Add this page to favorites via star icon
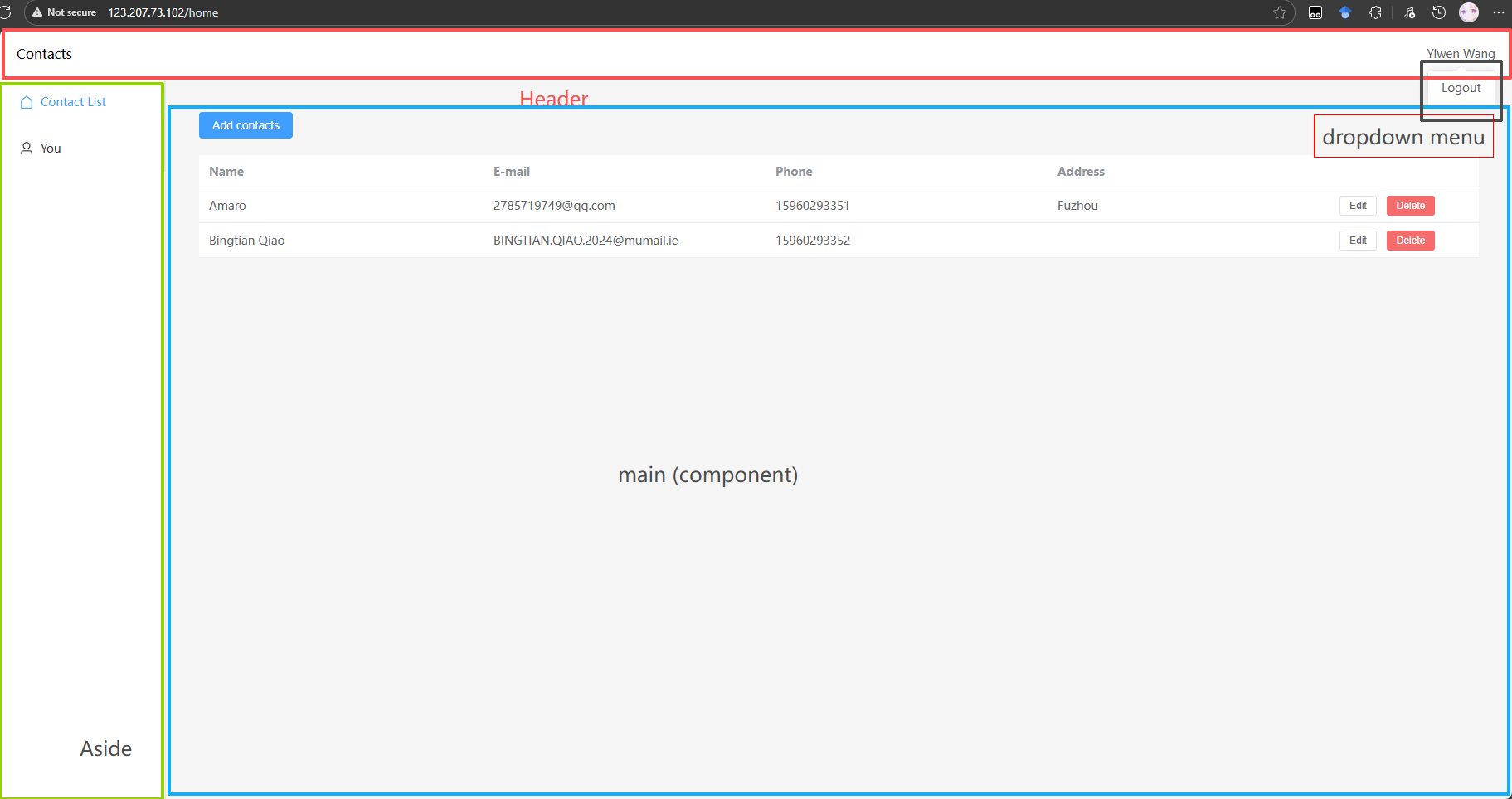Image resolution: width=1512 pixels, height=799 pixels. (x=1280, y=12)
